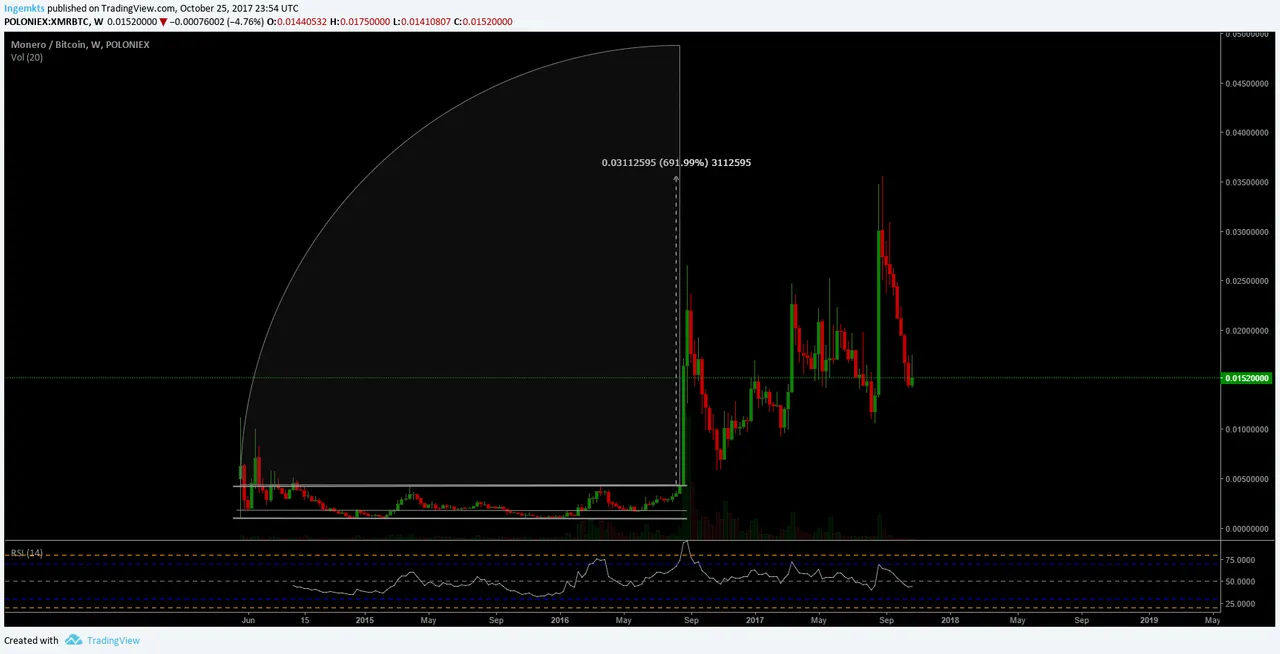Click the POLONIEX:XMRBTC, W symbol text
The image size is (1280, 654).
tap(53, 21)
